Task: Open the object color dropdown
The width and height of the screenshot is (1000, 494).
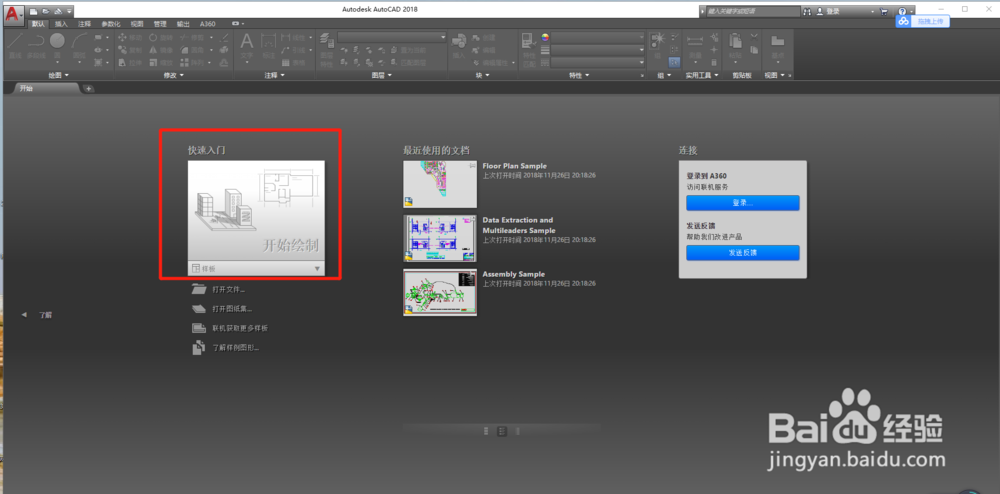Action: tap(598, 38)
